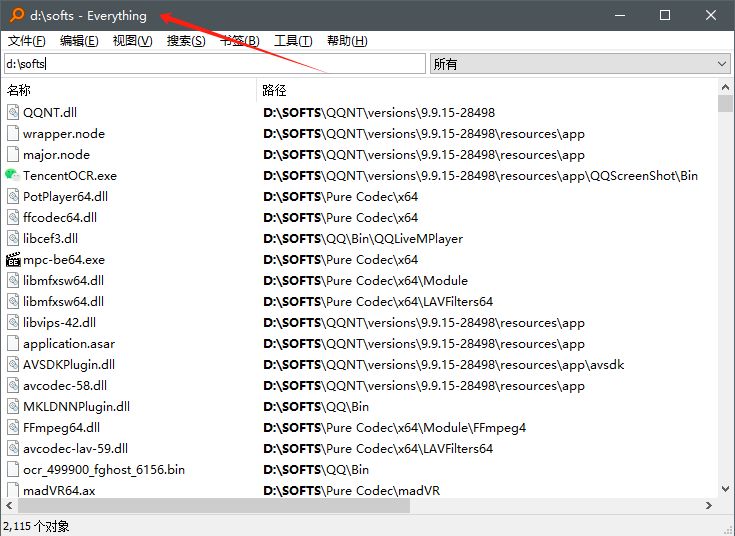Open the 帮助(H) menu
Screen dimensions: 735x536
click(x=347, y=41)
